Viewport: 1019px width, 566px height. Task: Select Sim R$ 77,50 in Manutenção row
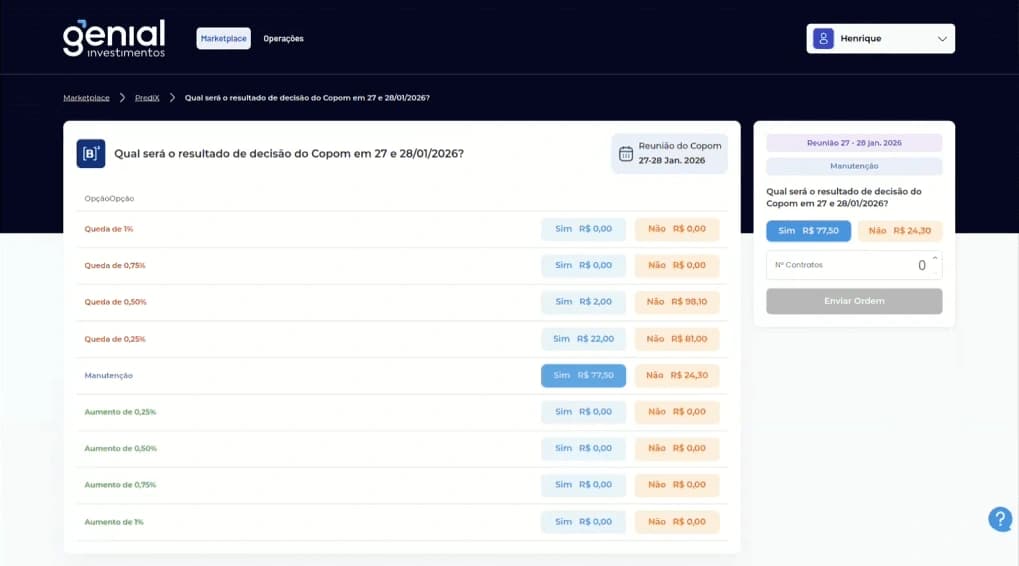coord(584,376)
